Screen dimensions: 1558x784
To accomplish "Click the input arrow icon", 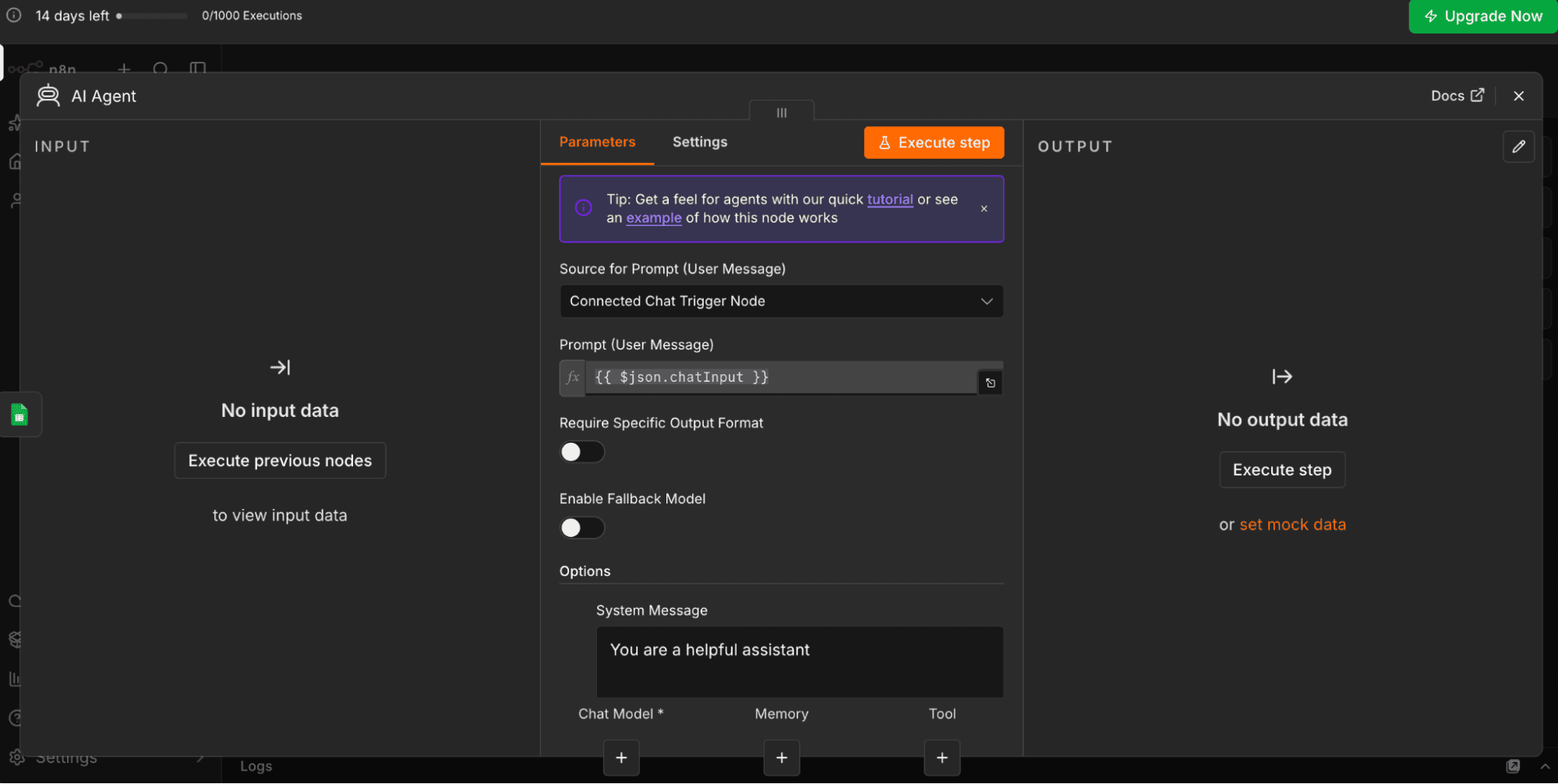I will click(280, 367).
